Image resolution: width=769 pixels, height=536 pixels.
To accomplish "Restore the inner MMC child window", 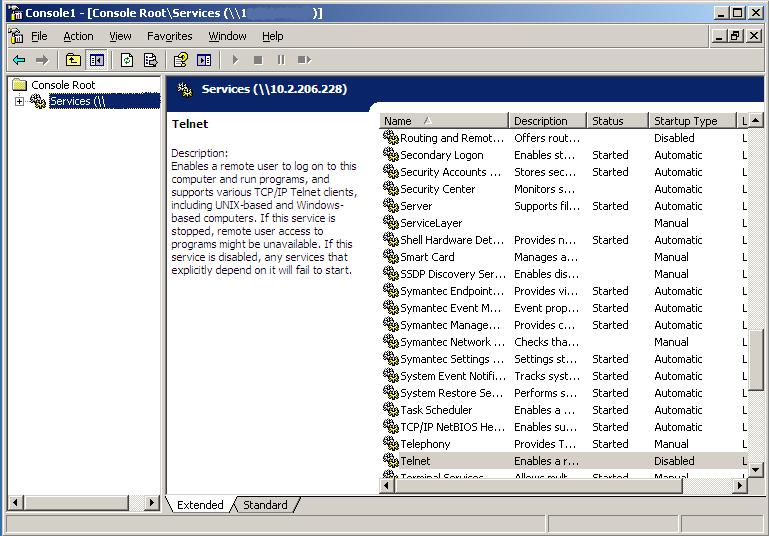I will 736,36.
